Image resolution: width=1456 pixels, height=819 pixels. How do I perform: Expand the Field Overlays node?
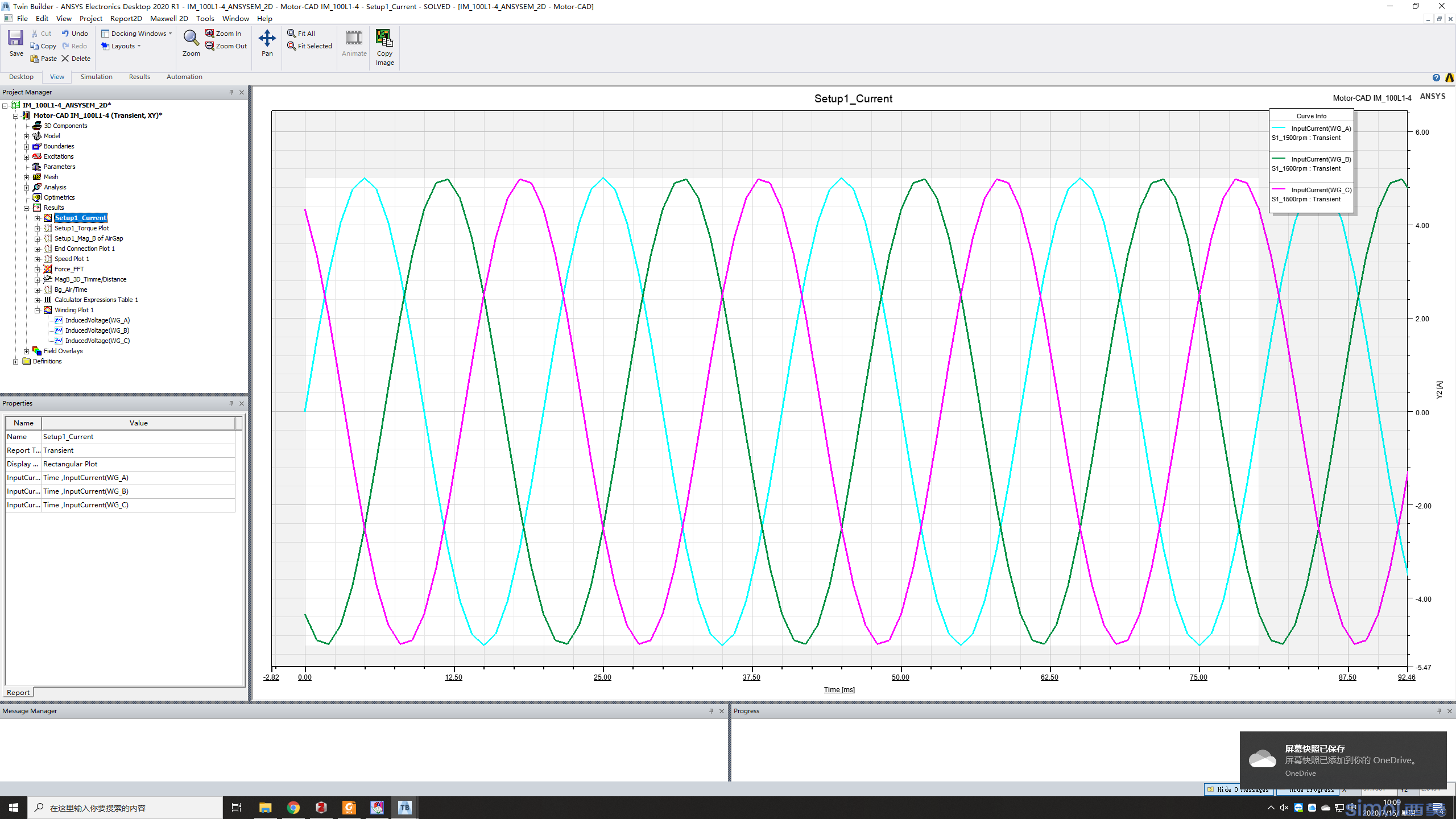pyautogui.click(x=26, y=351)
